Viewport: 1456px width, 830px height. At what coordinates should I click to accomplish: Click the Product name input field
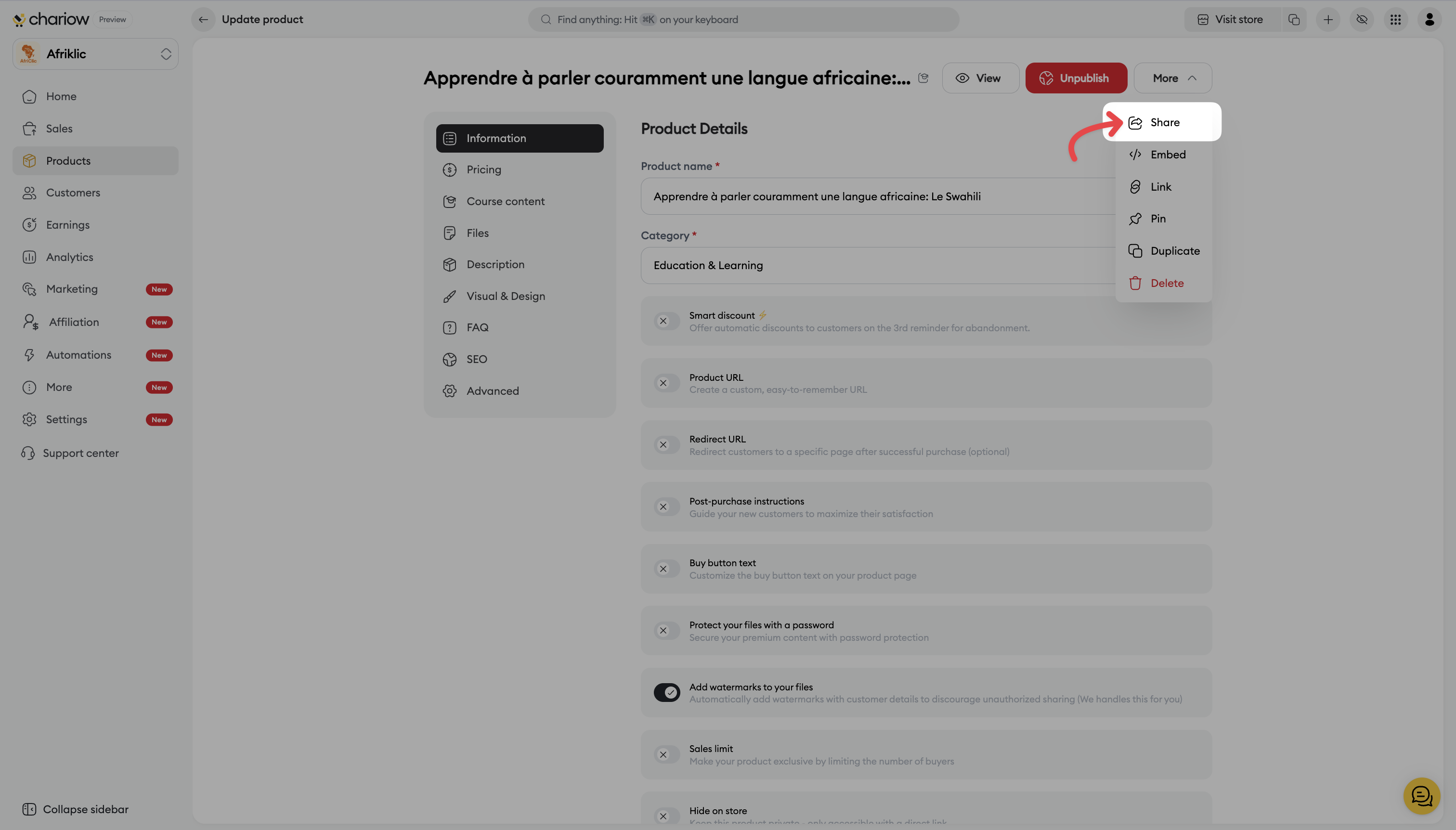pos(878,196)
